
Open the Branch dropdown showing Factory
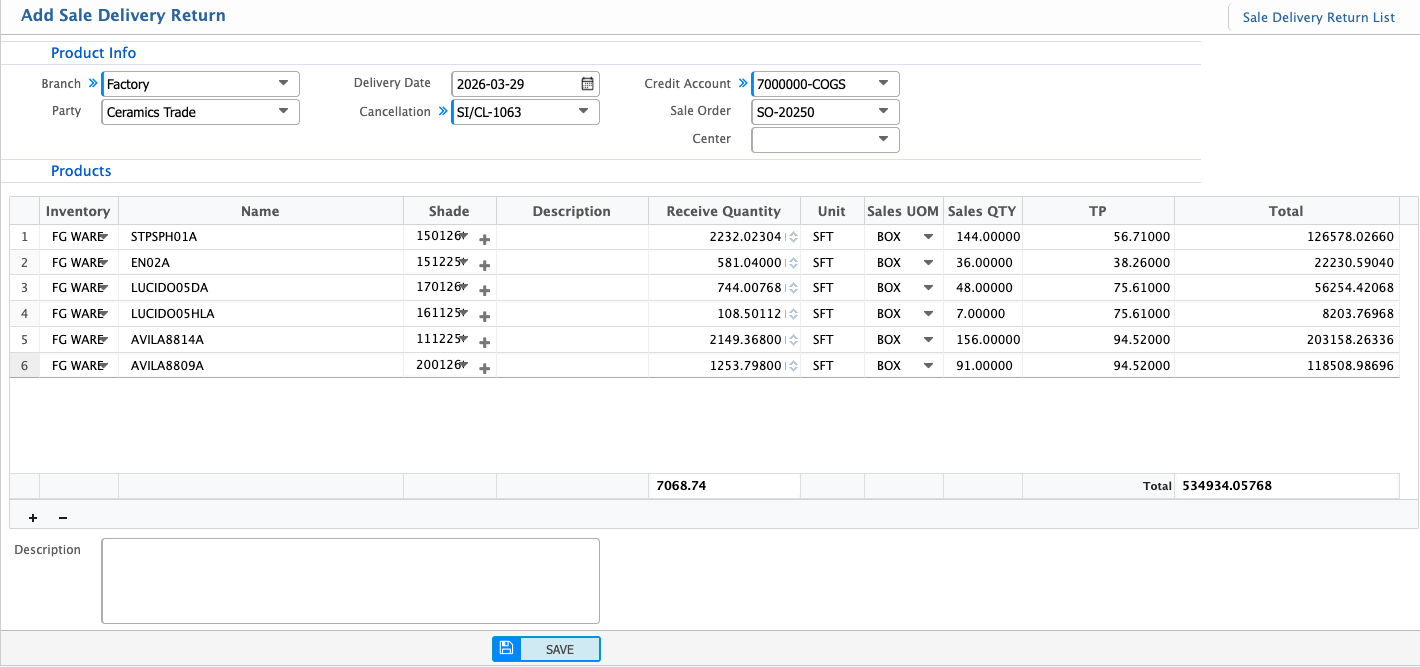pyautogui.click(x=283, y=84)
